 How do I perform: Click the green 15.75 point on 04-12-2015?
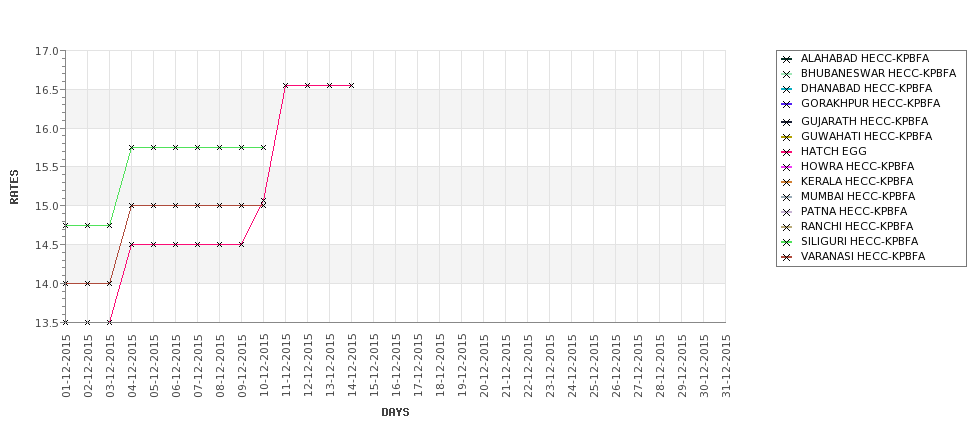tap(131, 147)
